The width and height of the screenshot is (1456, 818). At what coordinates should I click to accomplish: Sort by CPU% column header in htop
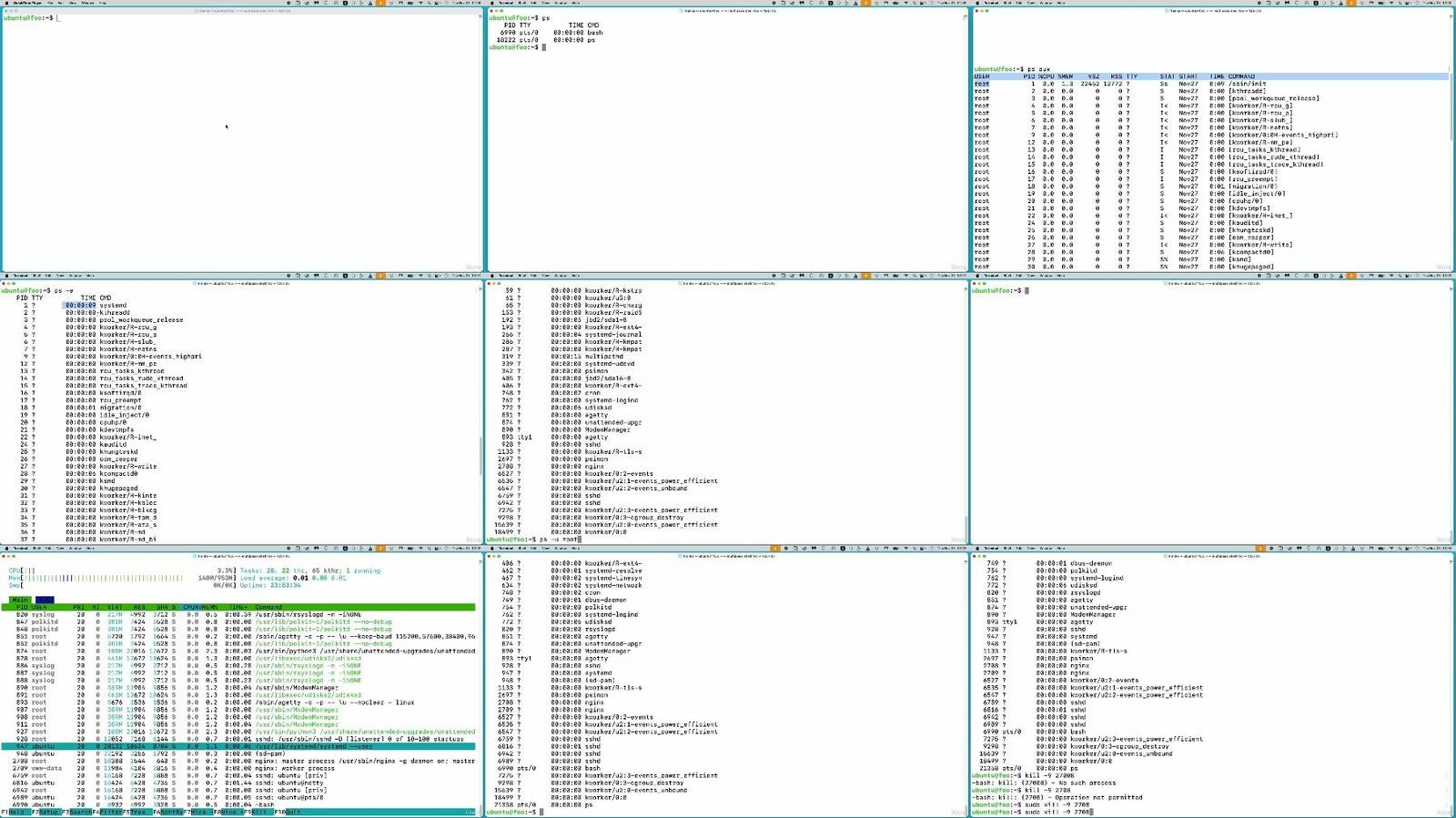click(192, 607)
